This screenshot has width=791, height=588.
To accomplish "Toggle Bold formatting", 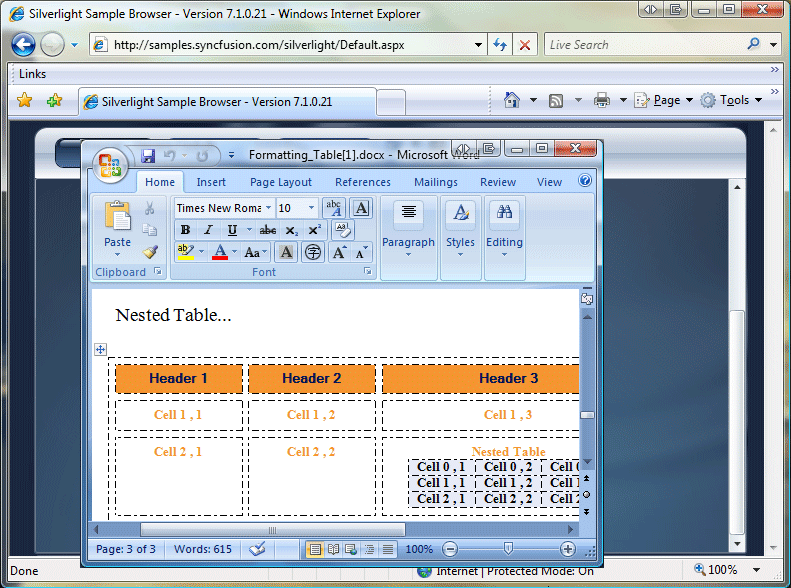I will tap(185, 230).
